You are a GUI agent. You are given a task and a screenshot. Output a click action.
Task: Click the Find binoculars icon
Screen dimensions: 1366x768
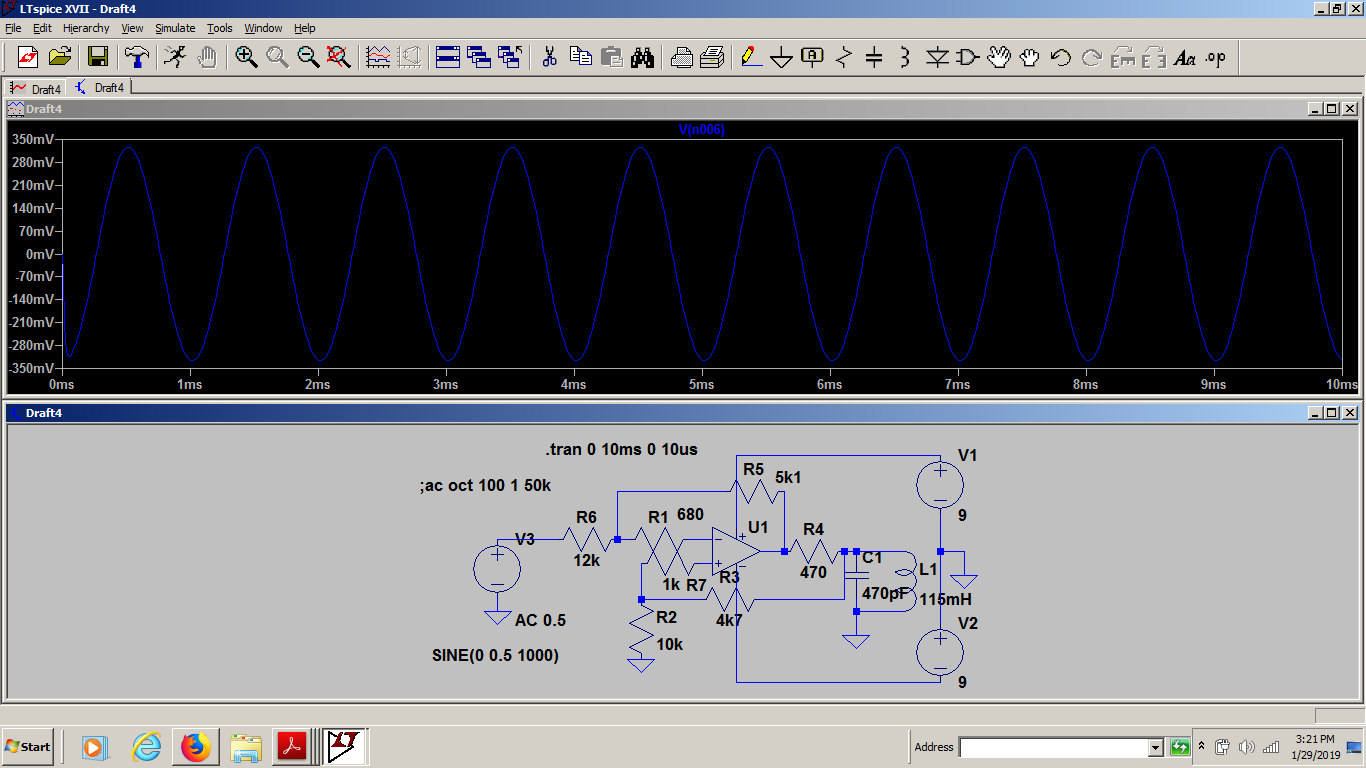click(642, 57)
